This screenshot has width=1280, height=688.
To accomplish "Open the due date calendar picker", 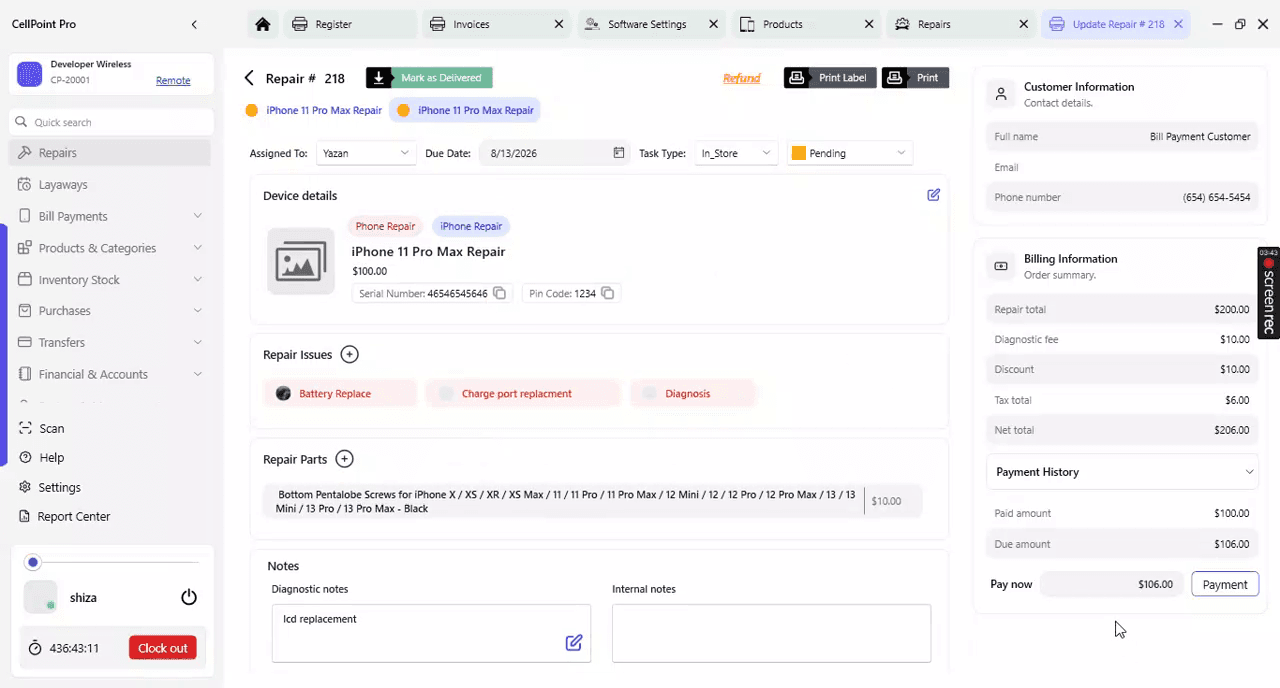I will [619, 153].
